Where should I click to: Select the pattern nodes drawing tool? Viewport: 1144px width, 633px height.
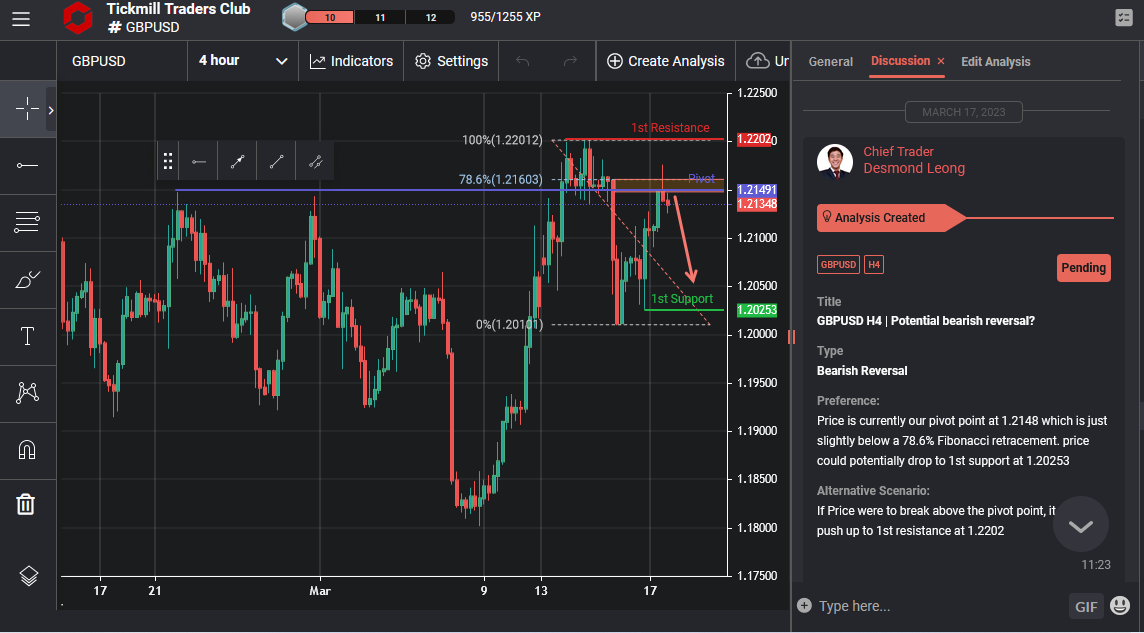point(28,393)
